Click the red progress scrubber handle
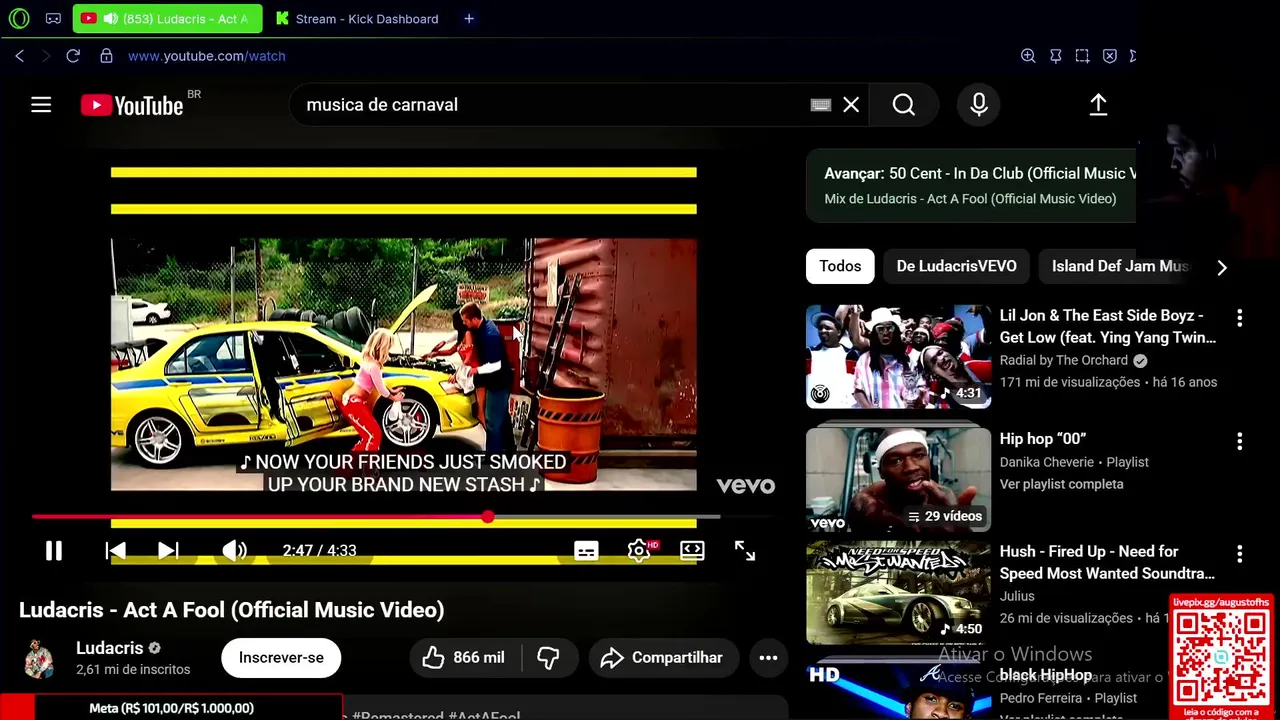 [x=487, y=517]
